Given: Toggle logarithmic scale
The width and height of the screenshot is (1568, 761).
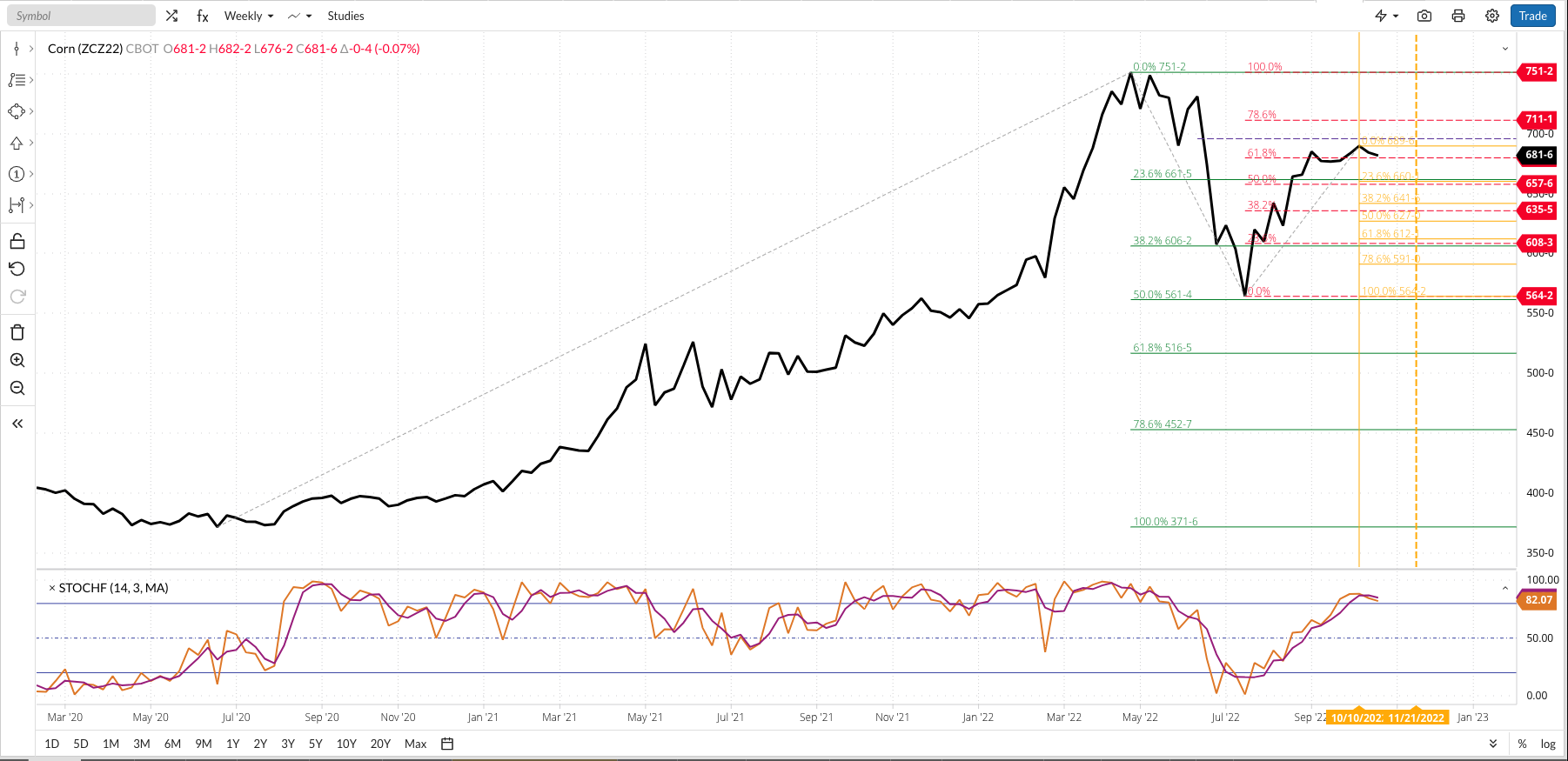Looking at the screenshot, I should click(1548, 744).
